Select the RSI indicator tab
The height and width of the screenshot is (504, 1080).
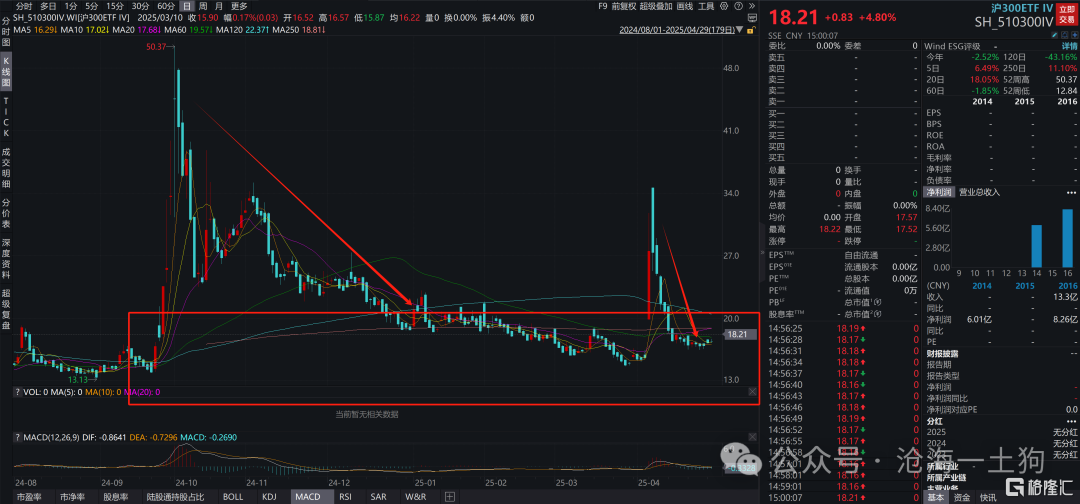pyautogui.click(x=346, y=496)
